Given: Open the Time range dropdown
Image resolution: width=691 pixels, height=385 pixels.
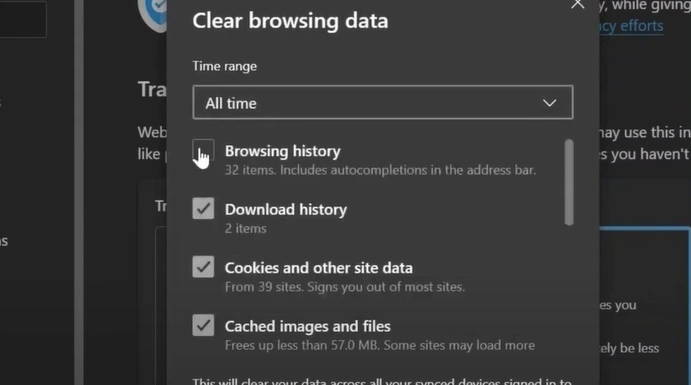Looking at the screenshot, I should coord(383,103).
